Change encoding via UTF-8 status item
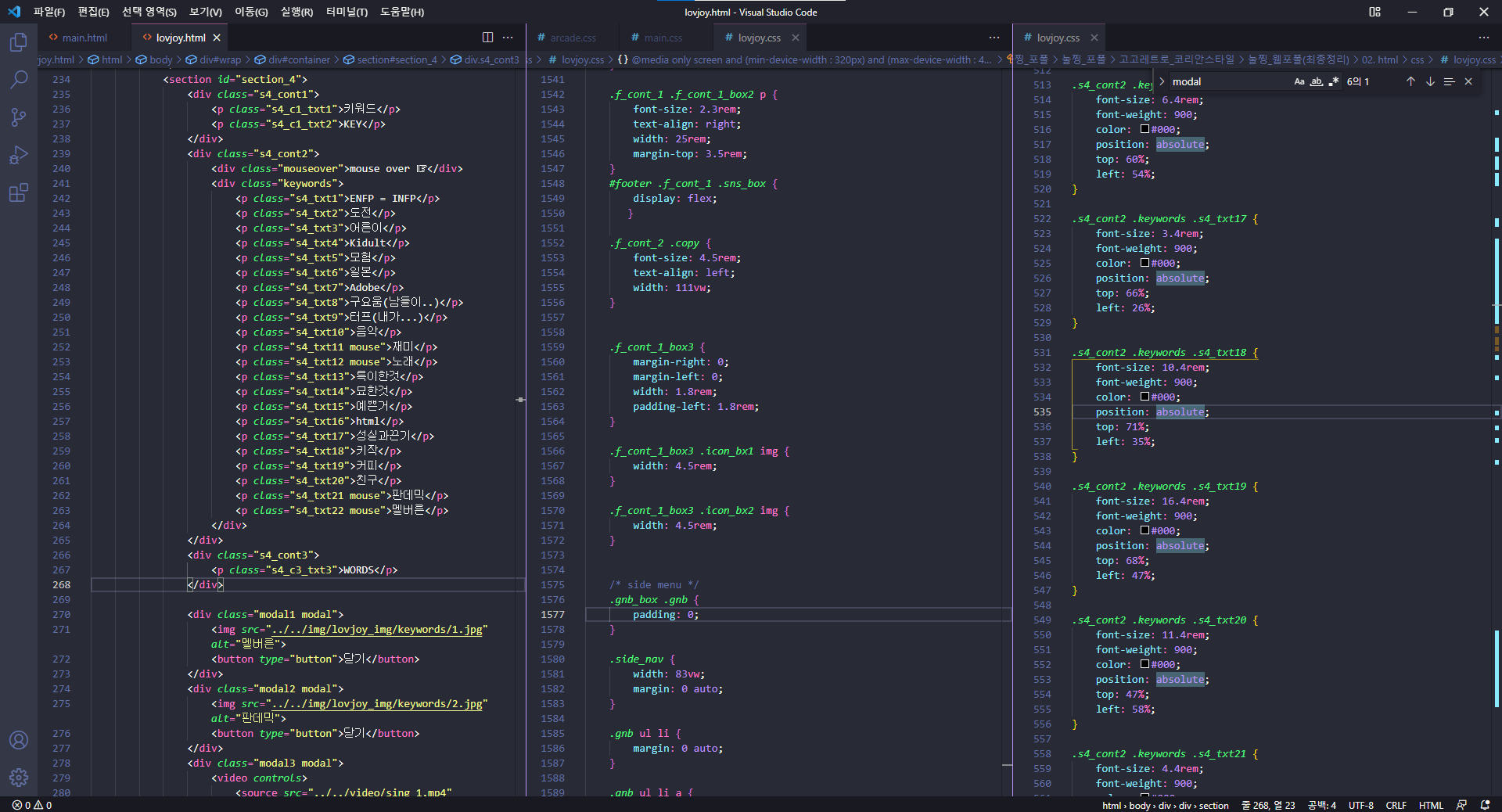Screen dimensions: 1502x812 [x=1361, y=805]
